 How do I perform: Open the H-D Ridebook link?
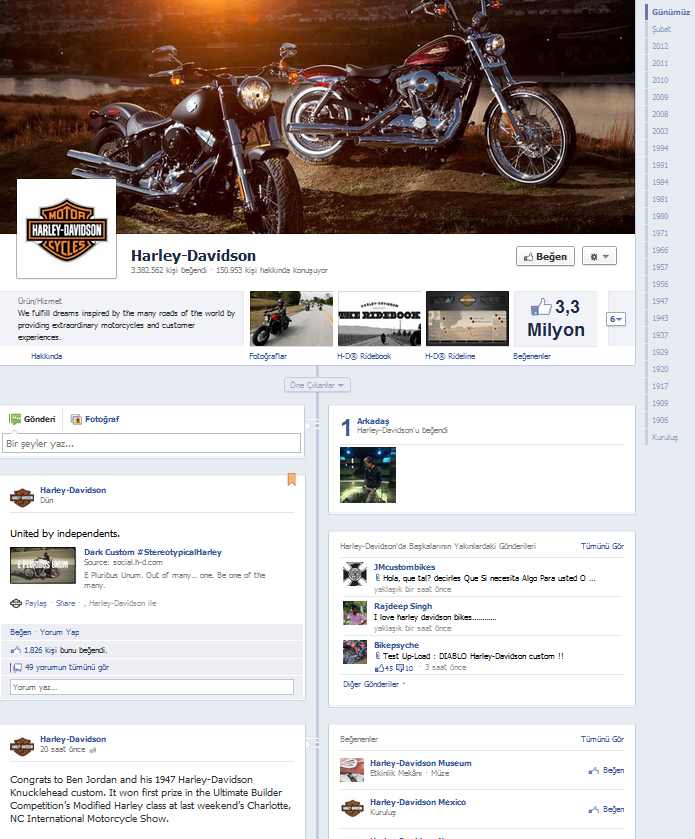(364, 356)
